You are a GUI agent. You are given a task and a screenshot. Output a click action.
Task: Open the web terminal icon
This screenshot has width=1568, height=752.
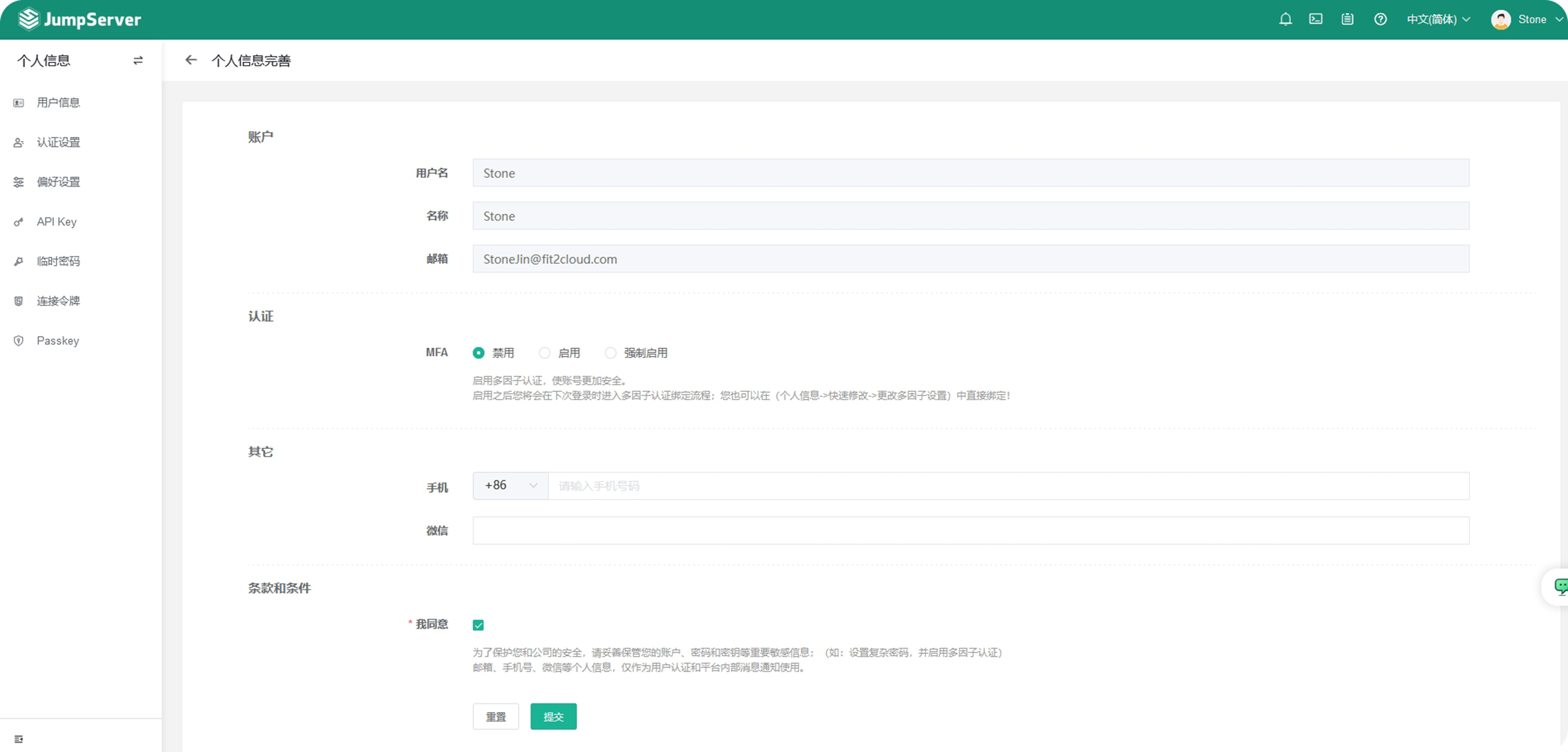click(x=1316, y=19)
